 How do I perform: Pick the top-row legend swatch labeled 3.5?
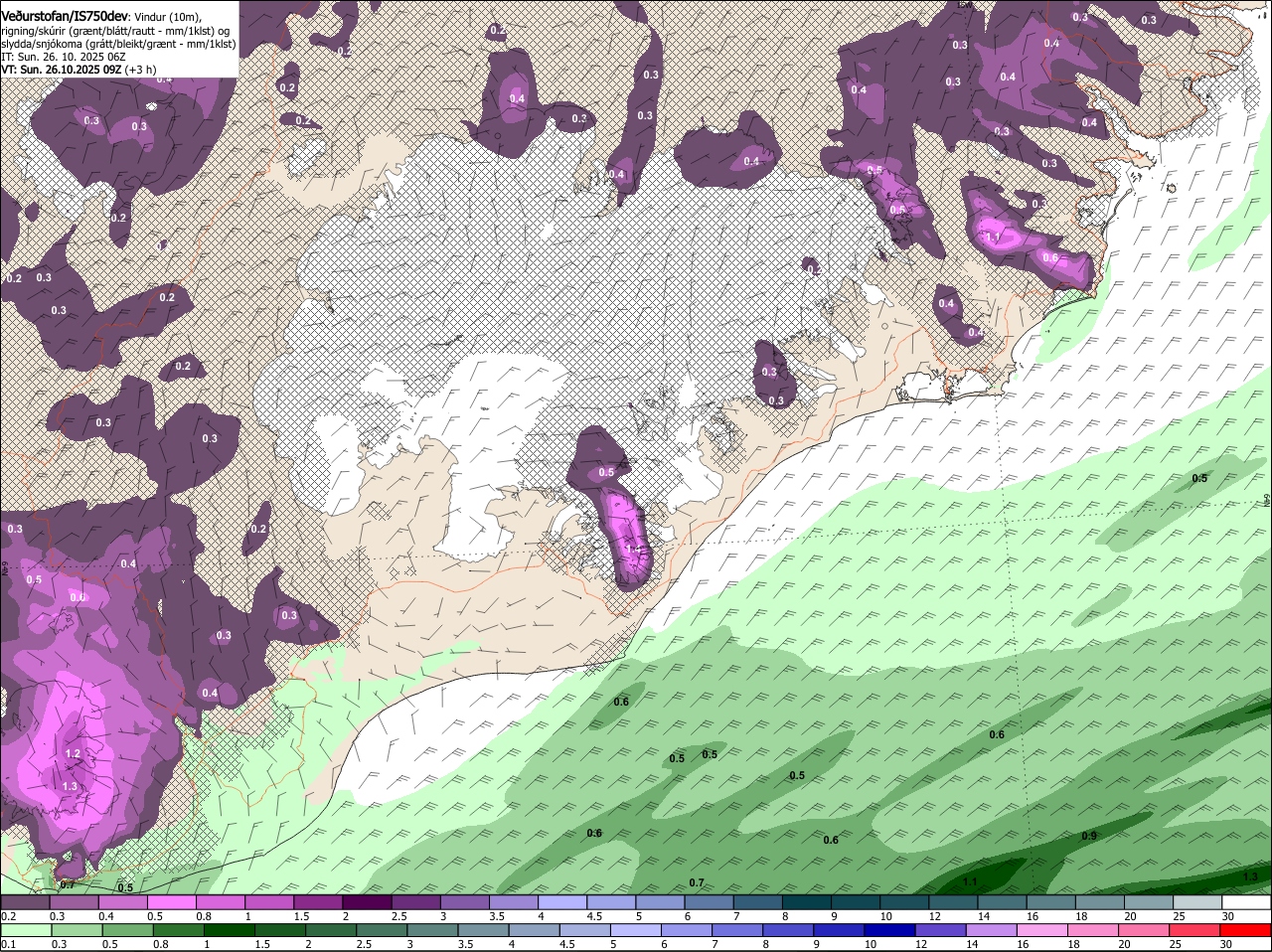click(x=514, y=903)
